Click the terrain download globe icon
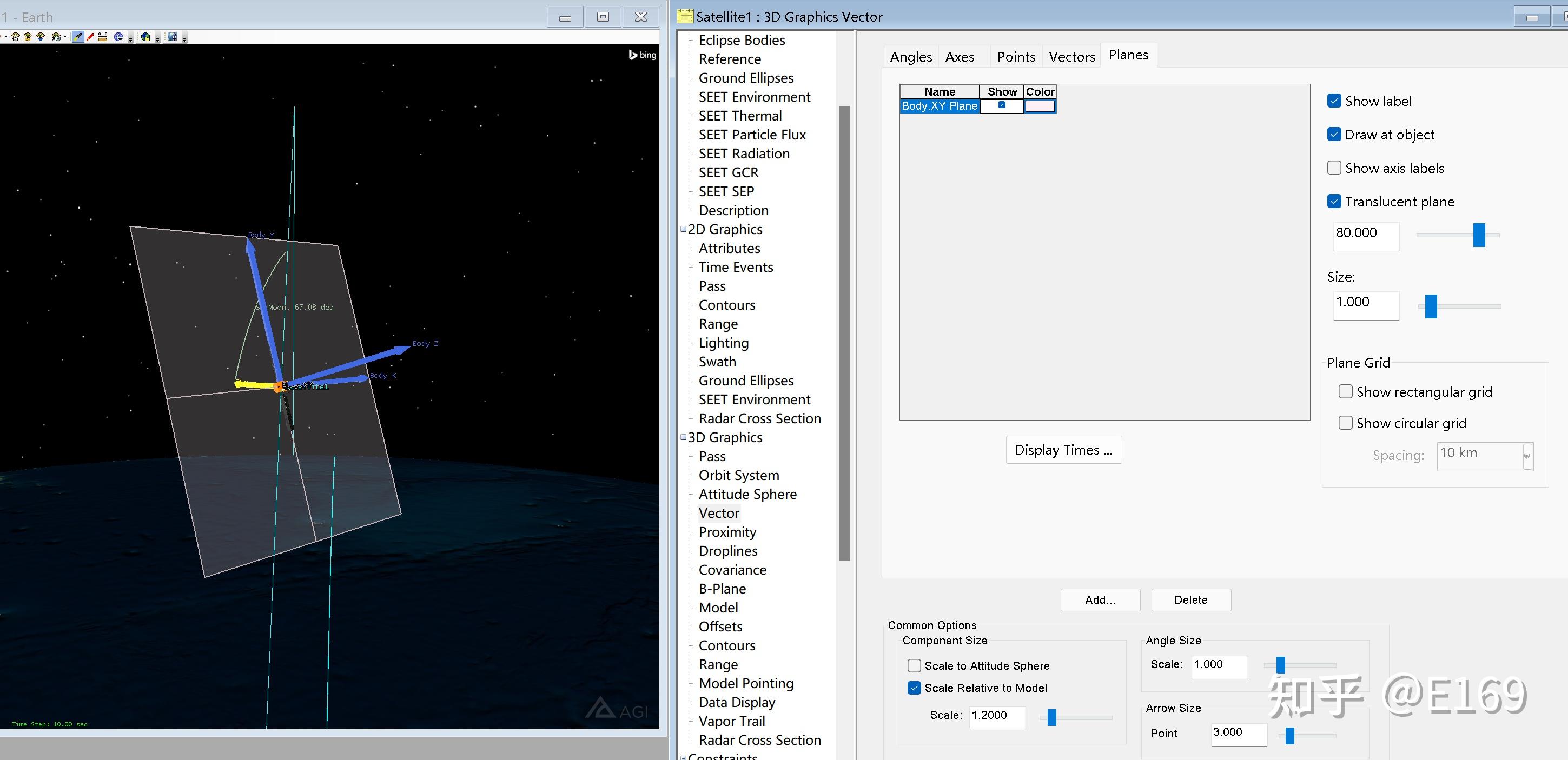The height and width of the screenshot is (760, 1568). (172, 37)
